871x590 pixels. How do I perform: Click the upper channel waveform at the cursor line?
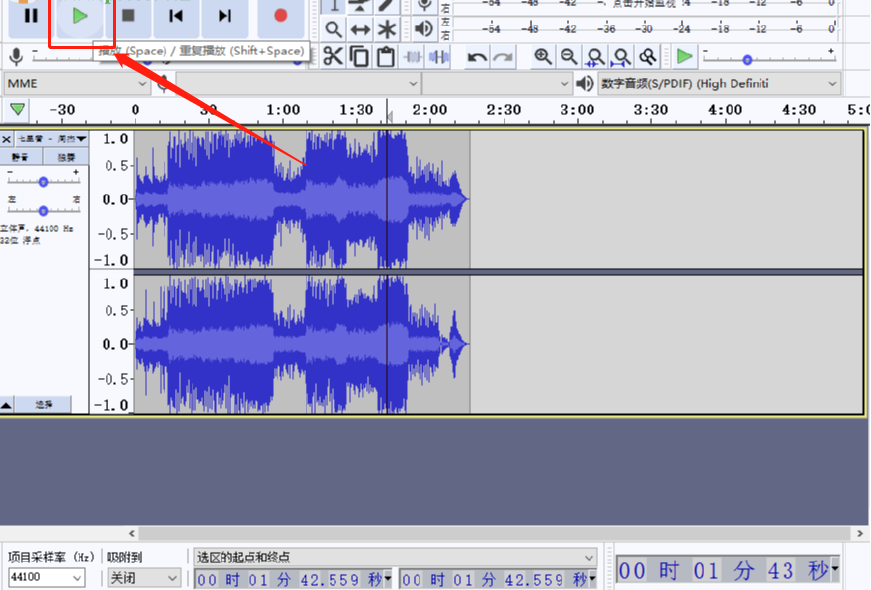tap(387, 199)
